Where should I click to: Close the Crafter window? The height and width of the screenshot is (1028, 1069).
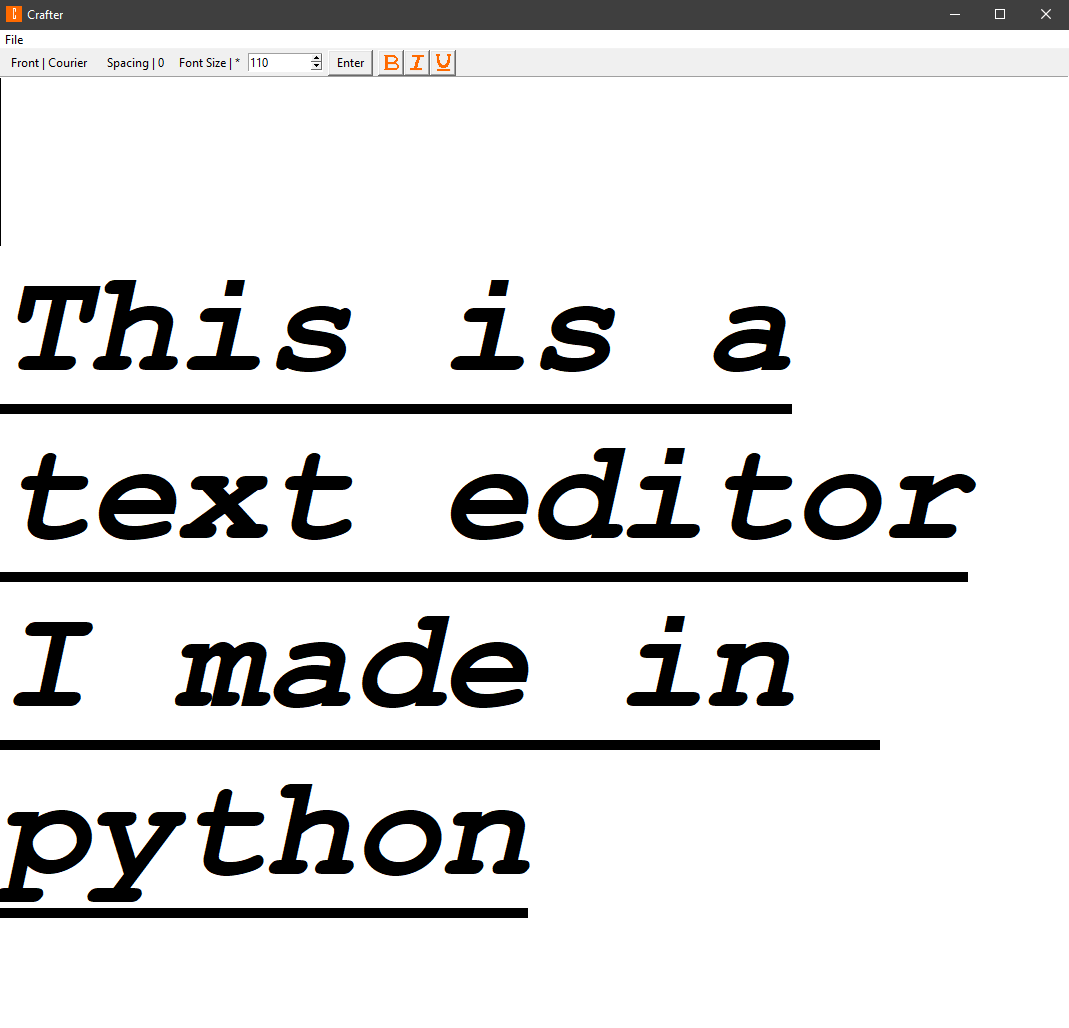point(1046,14)
